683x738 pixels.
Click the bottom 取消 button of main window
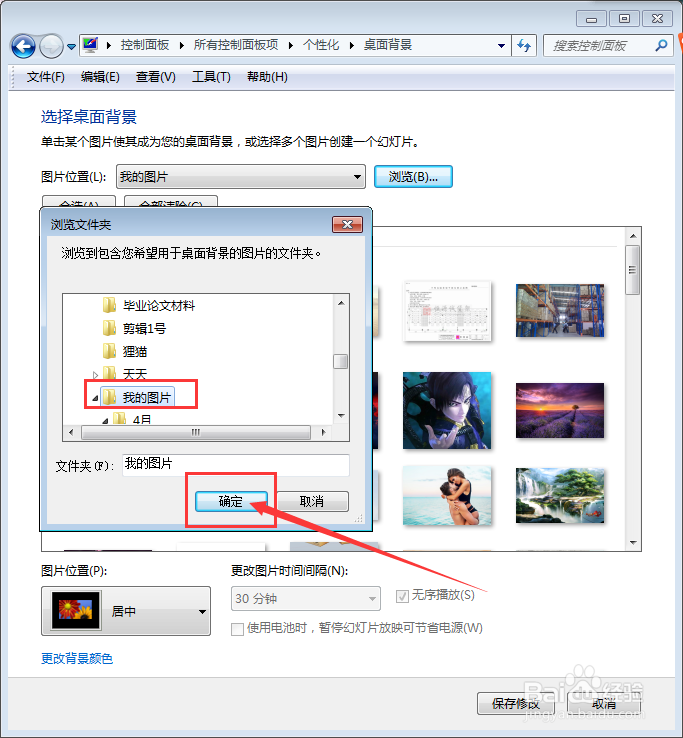click(x=604, y=704)
